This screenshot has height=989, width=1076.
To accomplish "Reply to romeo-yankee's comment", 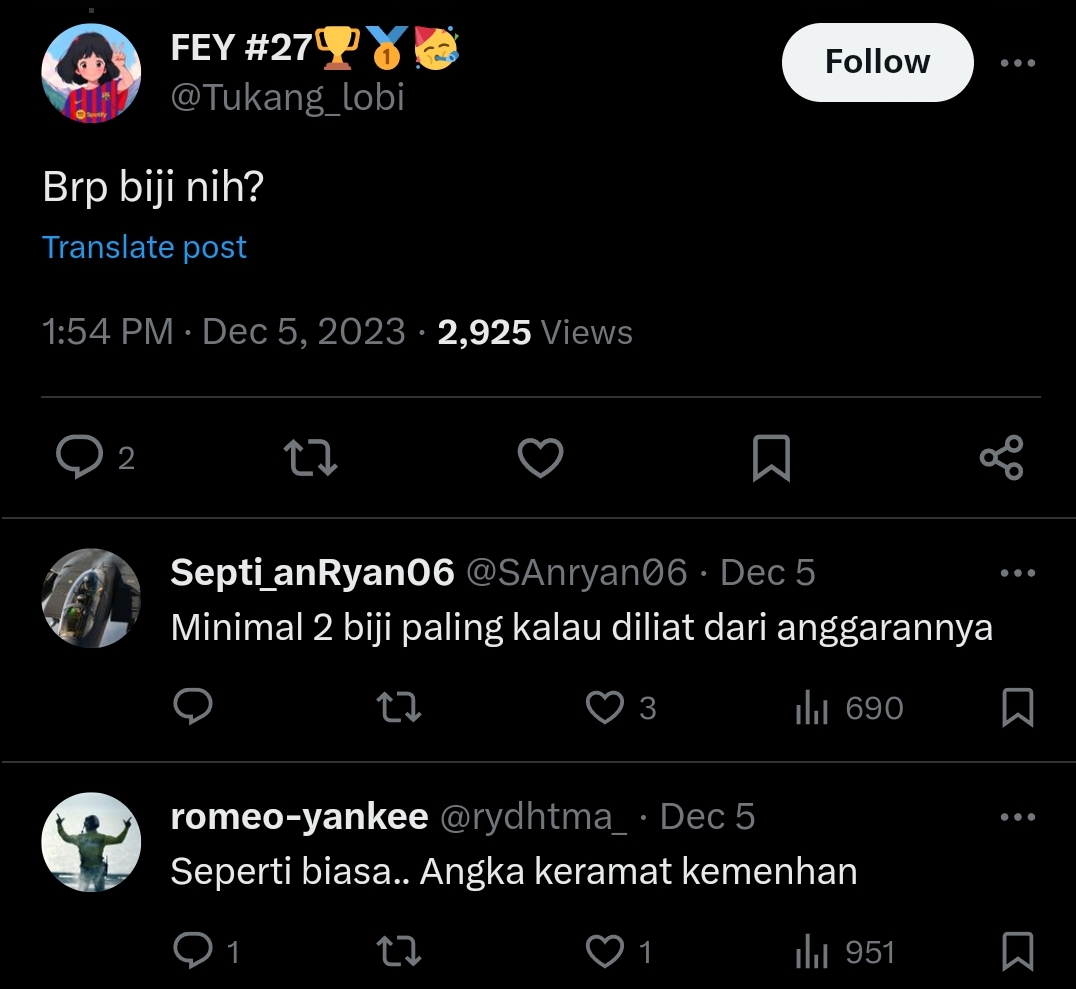I will pos(192,951).
